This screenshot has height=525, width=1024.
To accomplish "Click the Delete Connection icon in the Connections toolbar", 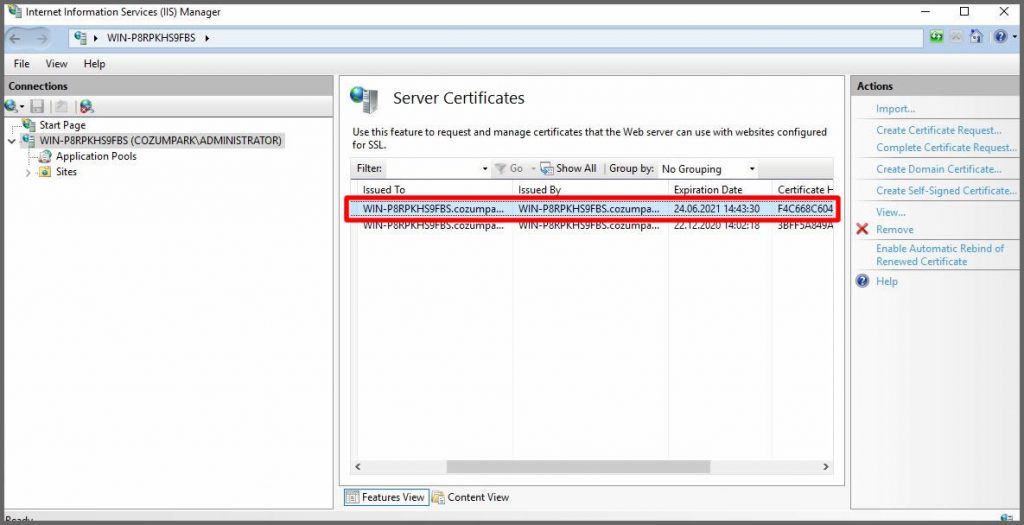I will tap(87, 106).
